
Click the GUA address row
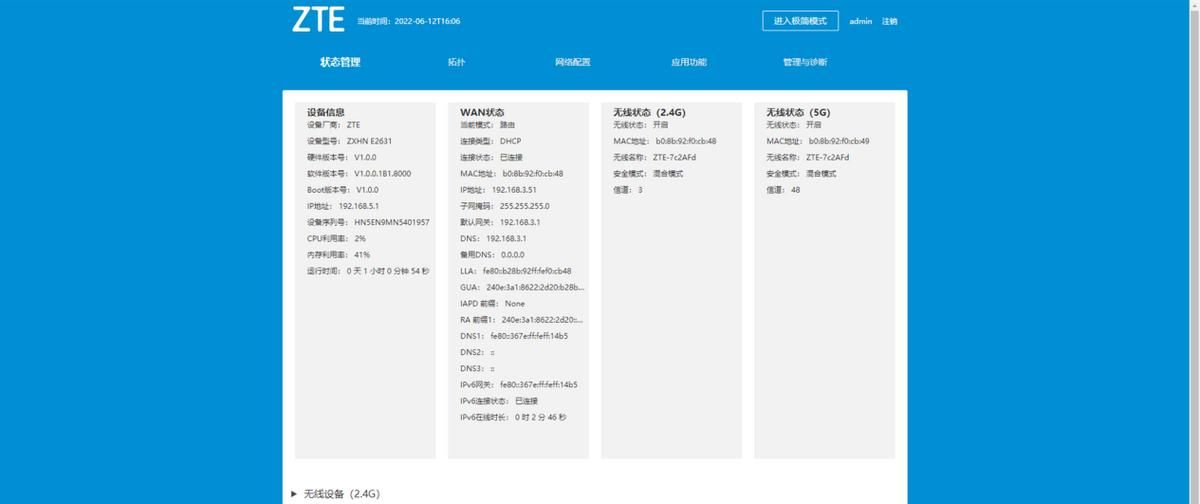point(522,287)
